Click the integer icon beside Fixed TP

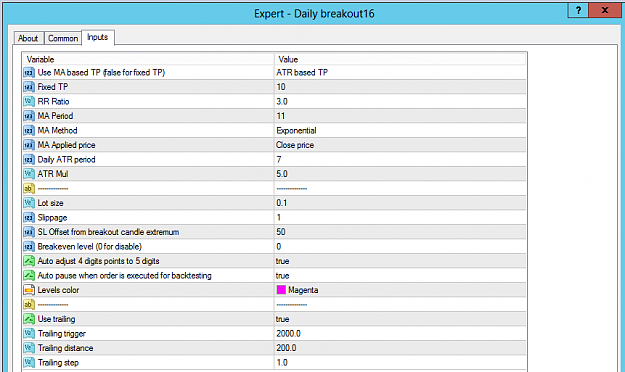pos(29,87)
